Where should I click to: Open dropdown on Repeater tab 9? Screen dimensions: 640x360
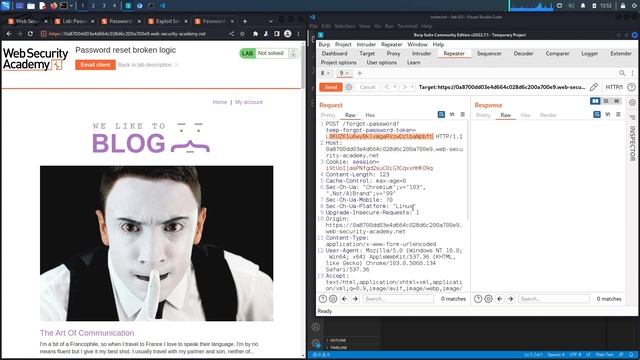coord(347,73)
